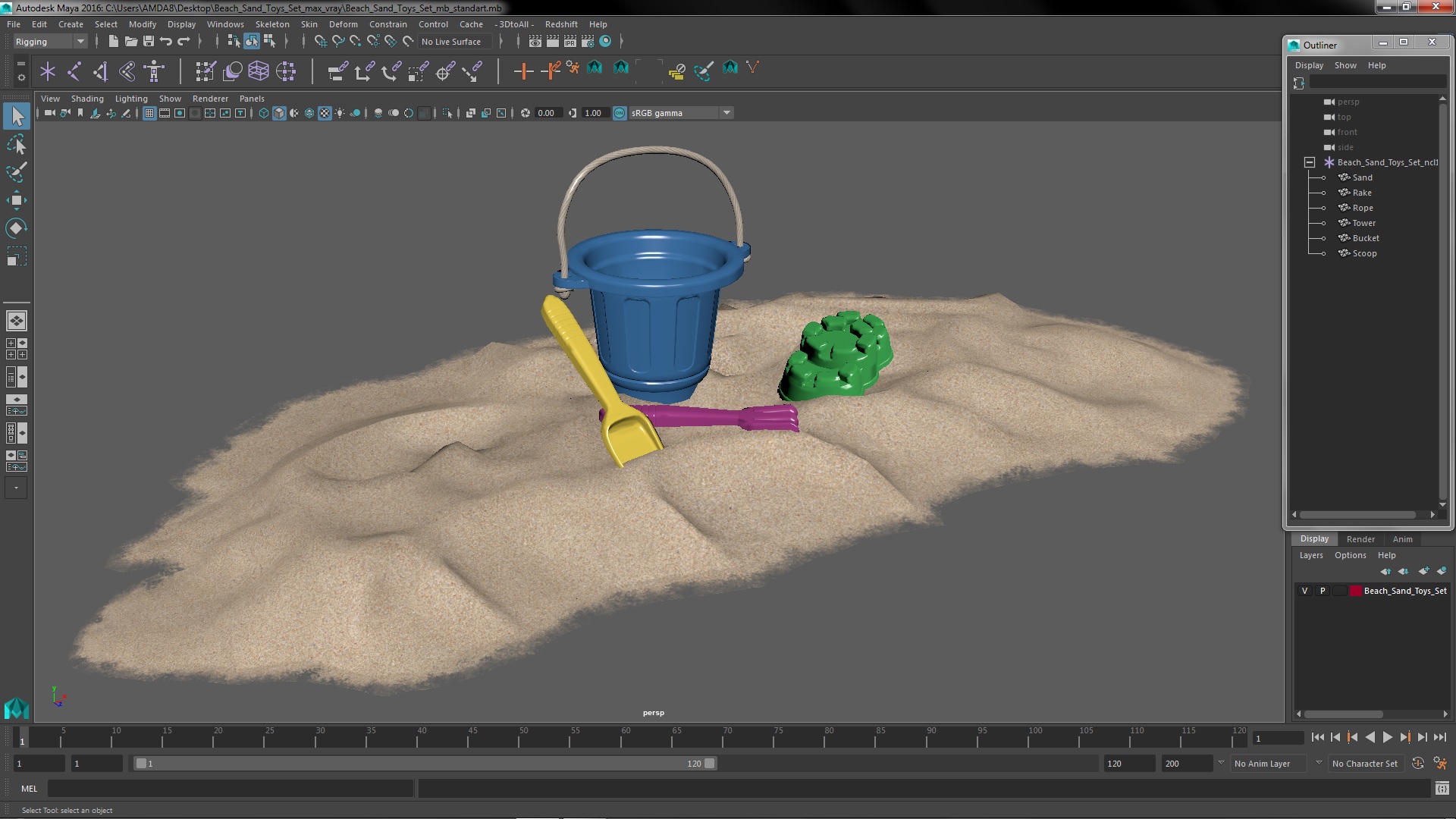Select the Lasso tool in toolbox

coord(16,144)
